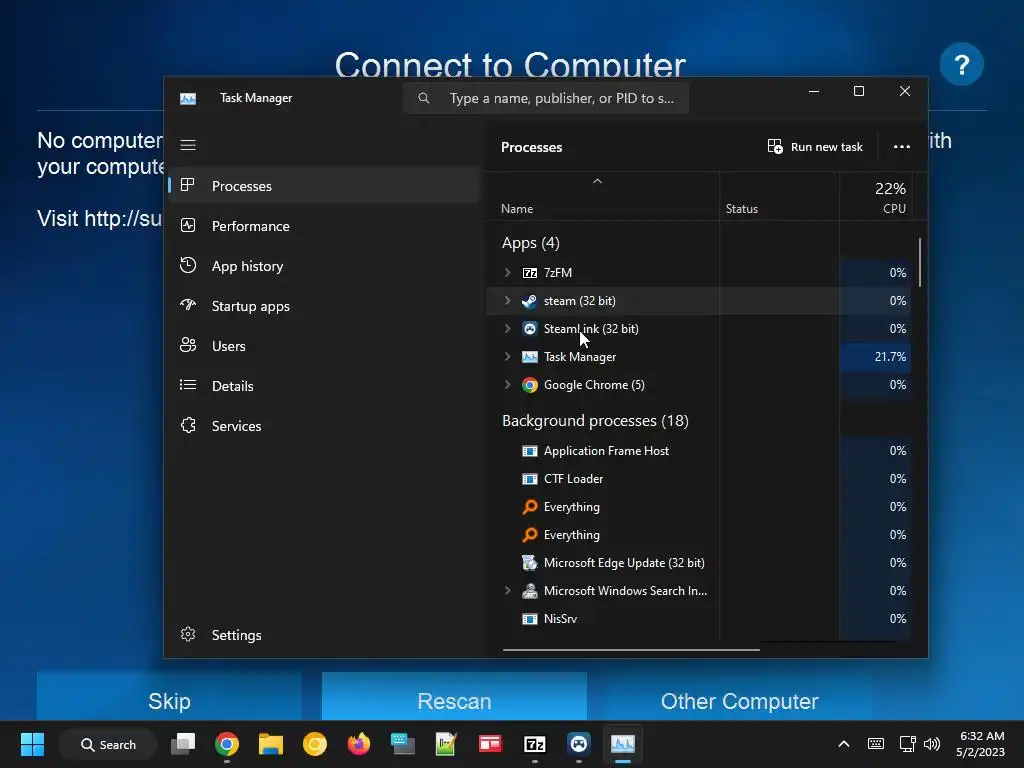The image size is (1024, 768).
Task: Open Task View from the taskbar
Action: (x=183, y=744)
